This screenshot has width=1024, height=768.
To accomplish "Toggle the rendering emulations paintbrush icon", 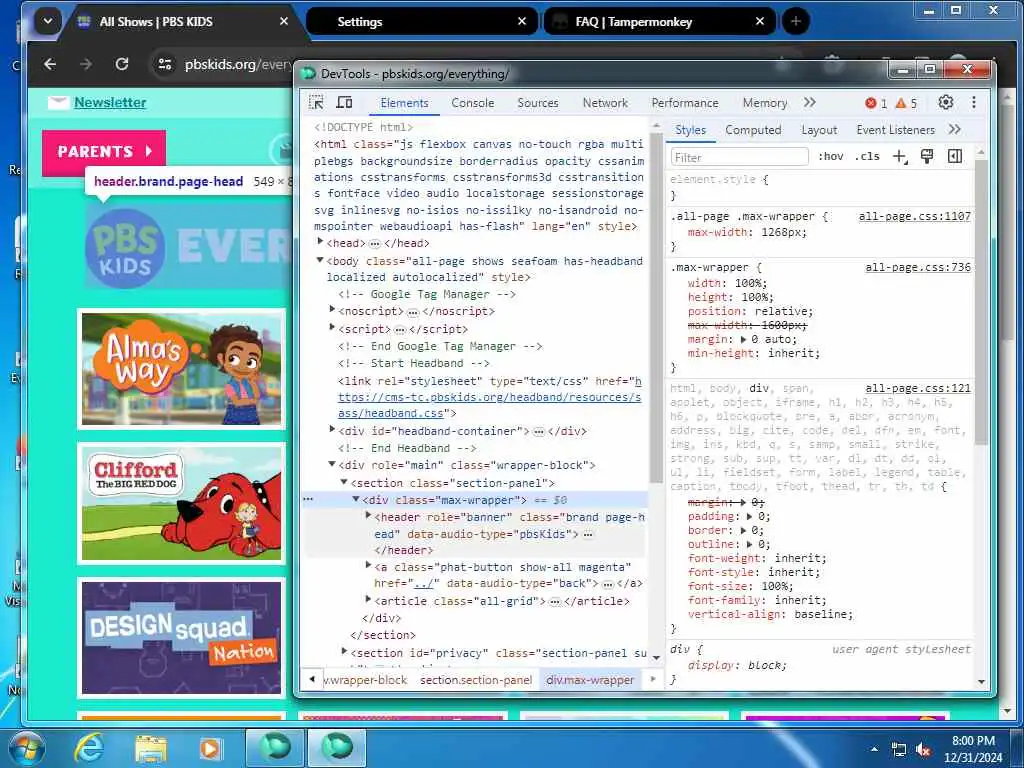I will (927, 157).
